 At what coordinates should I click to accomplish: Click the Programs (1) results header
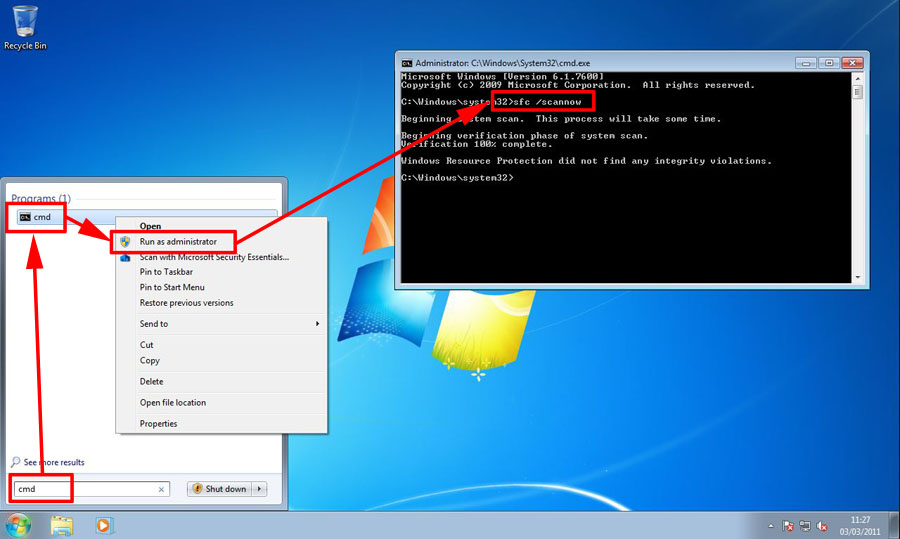coord(41,198)
